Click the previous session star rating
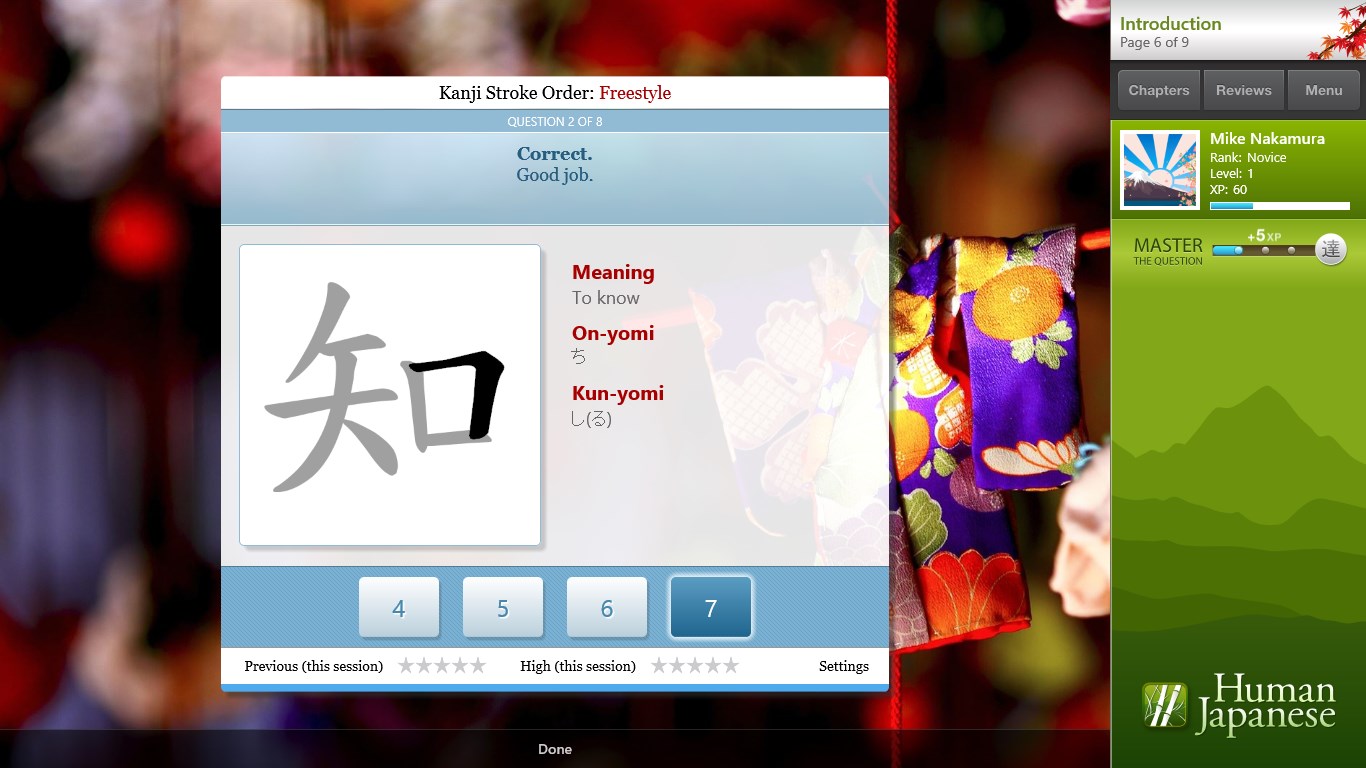Image resolution: width=1366 pixels, height=768 pixels. coord(441,666)
